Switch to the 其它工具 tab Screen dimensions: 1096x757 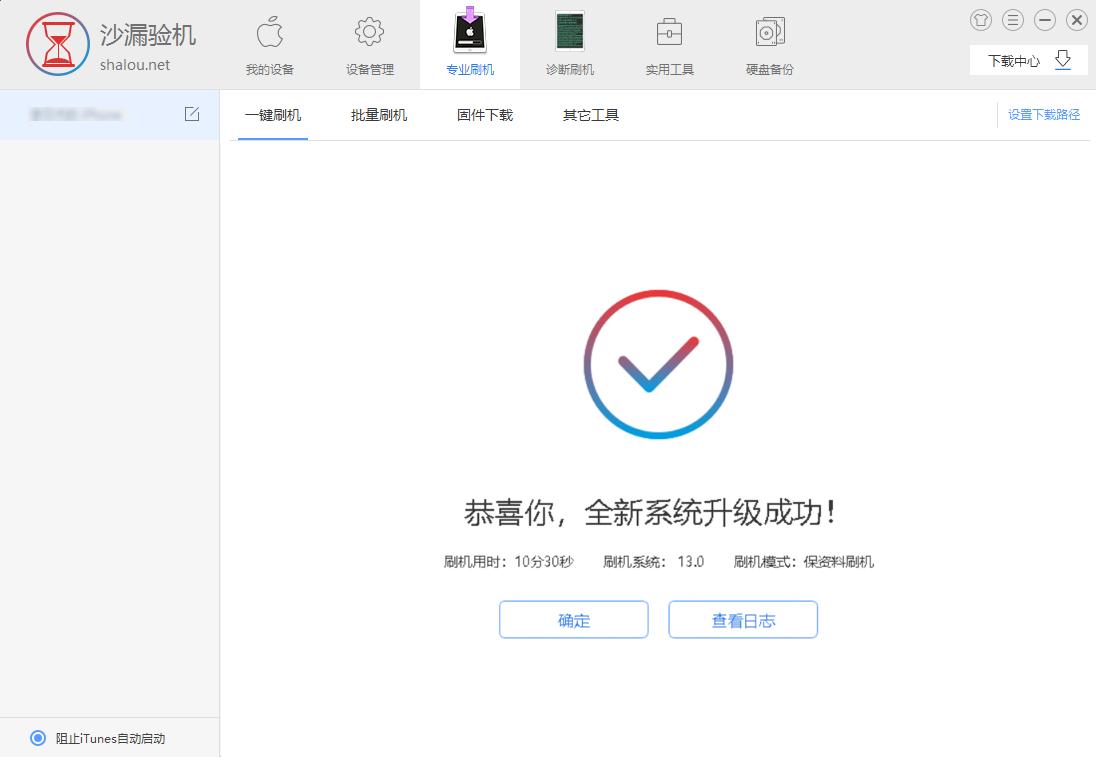click(590, 115)
